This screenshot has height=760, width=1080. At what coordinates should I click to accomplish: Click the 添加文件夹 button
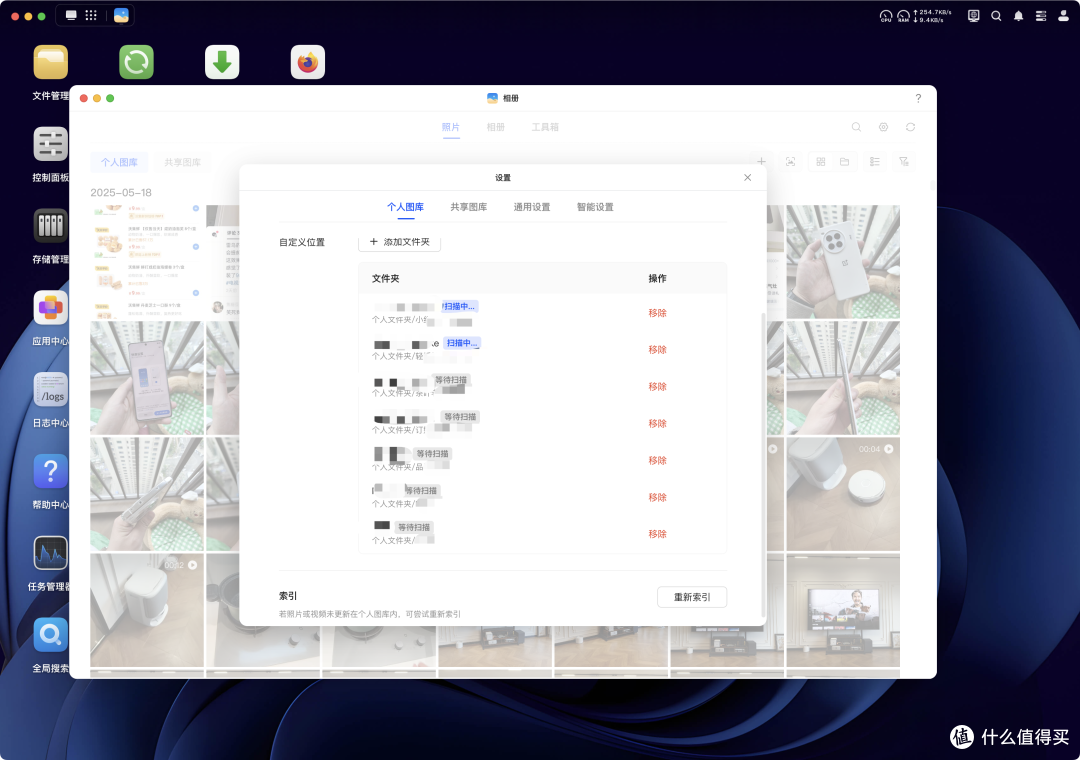399,242
